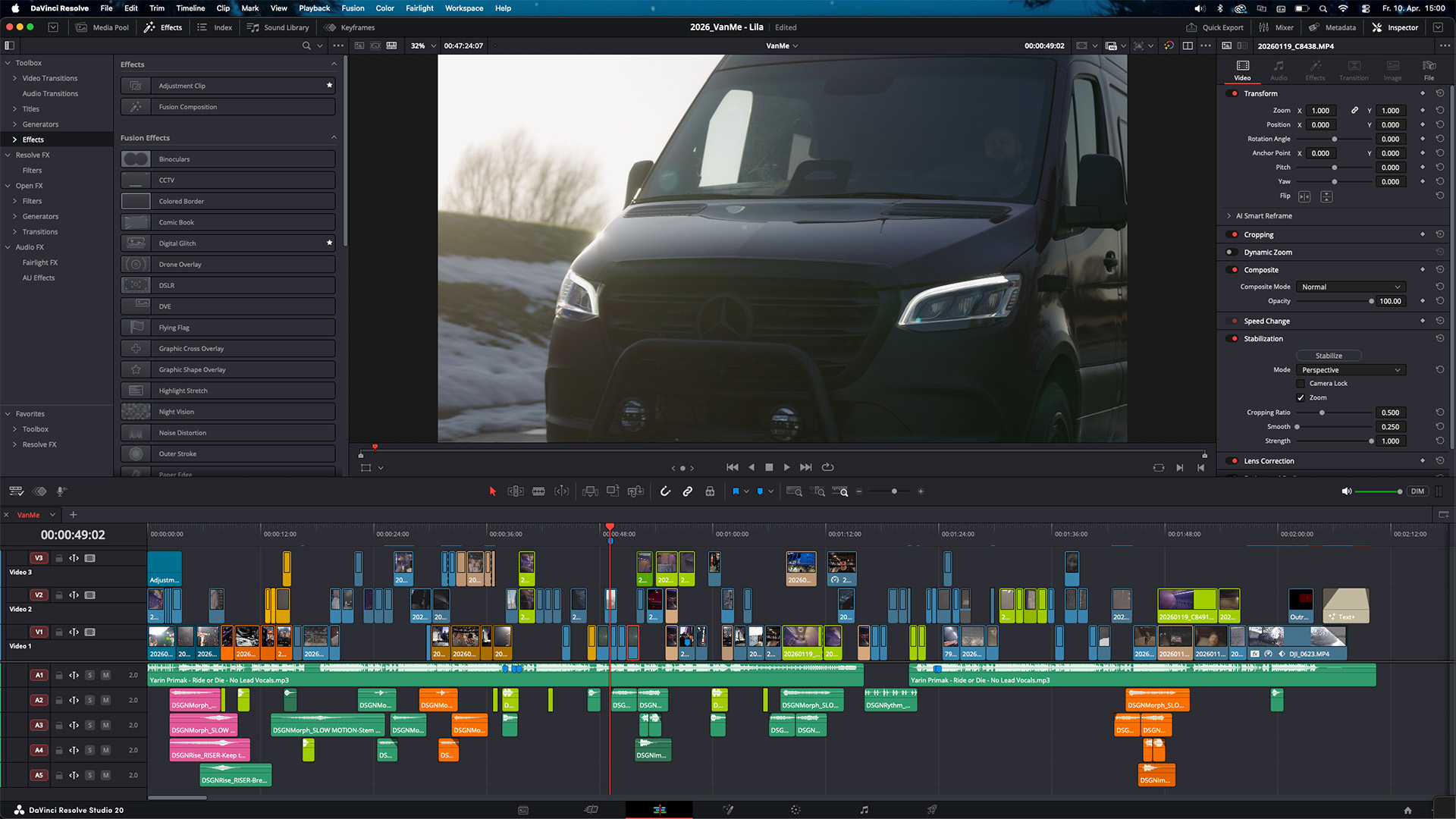
Task: Click the Stabilize button
Action: click(x=1329, y=356)
